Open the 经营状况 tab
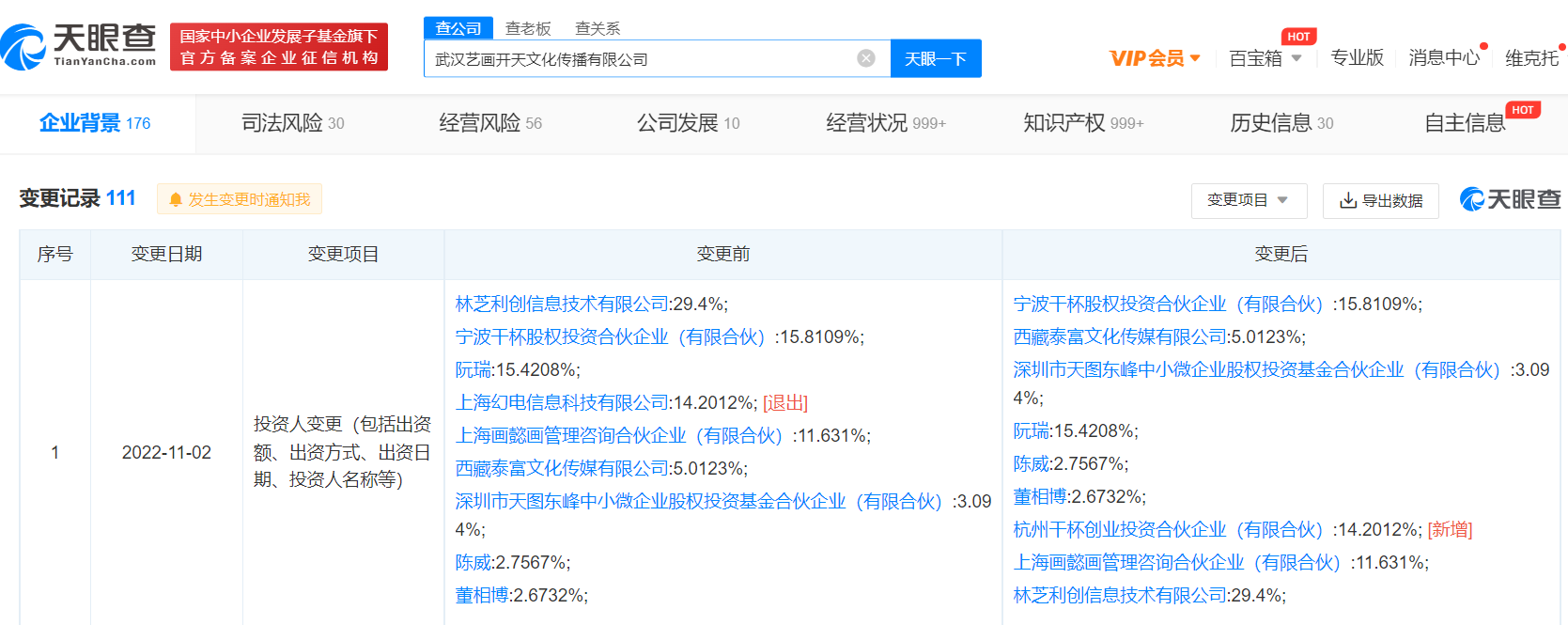 point(886,123)
